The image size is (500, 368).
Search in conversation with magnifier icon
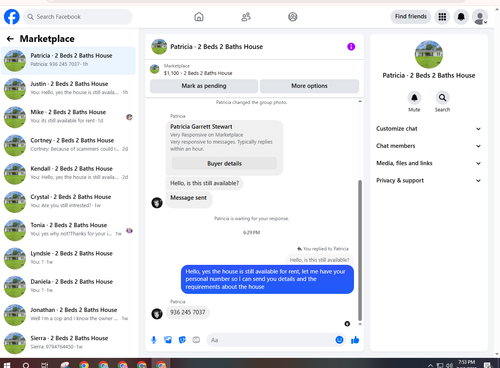tap(442, 98)
